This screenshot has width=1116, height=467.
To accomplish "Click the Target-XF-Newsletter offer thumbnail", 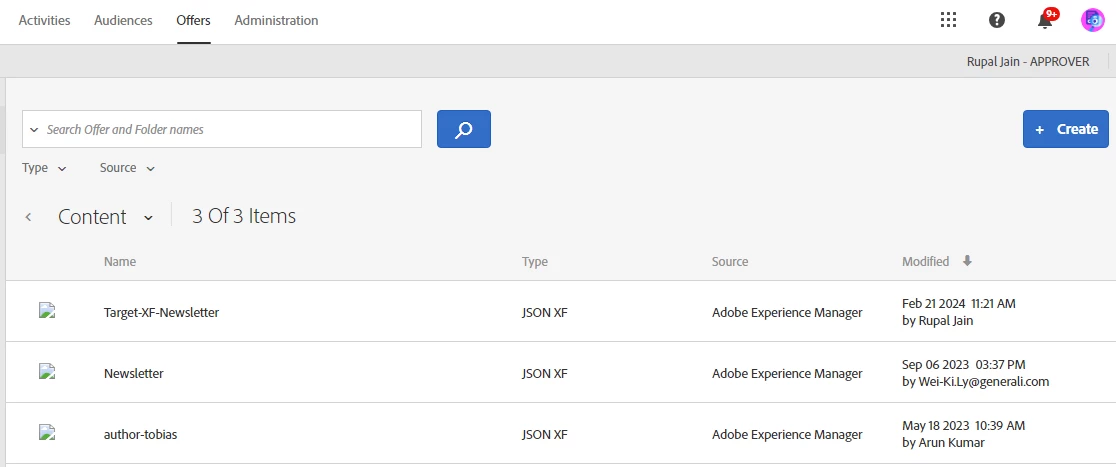I will coord(46,311).
